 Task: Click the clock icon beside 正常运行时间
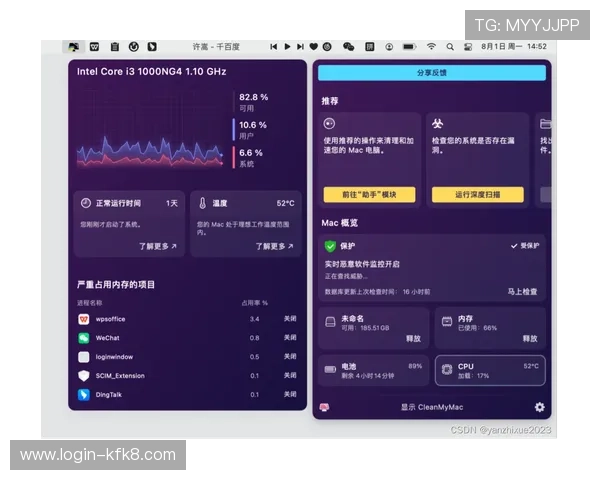coord(86,203)
